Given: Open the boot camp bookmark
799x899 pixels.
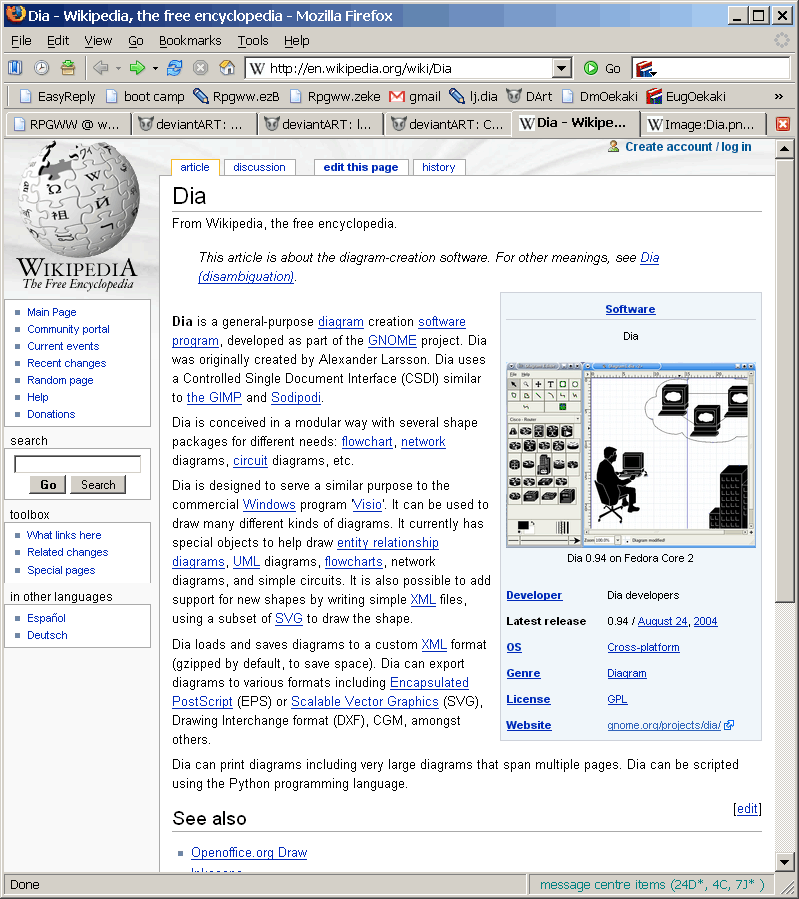Looking at the screenshot, I should click(x=146, y=96).
